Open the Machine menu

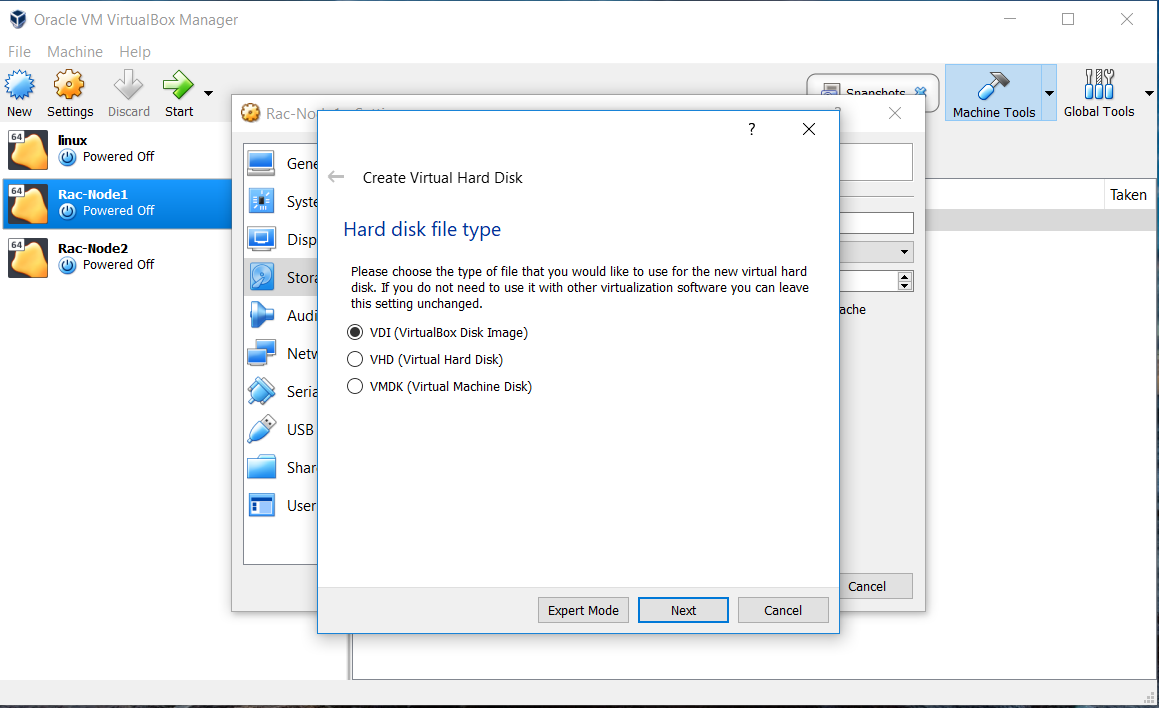tap(75, 52)
